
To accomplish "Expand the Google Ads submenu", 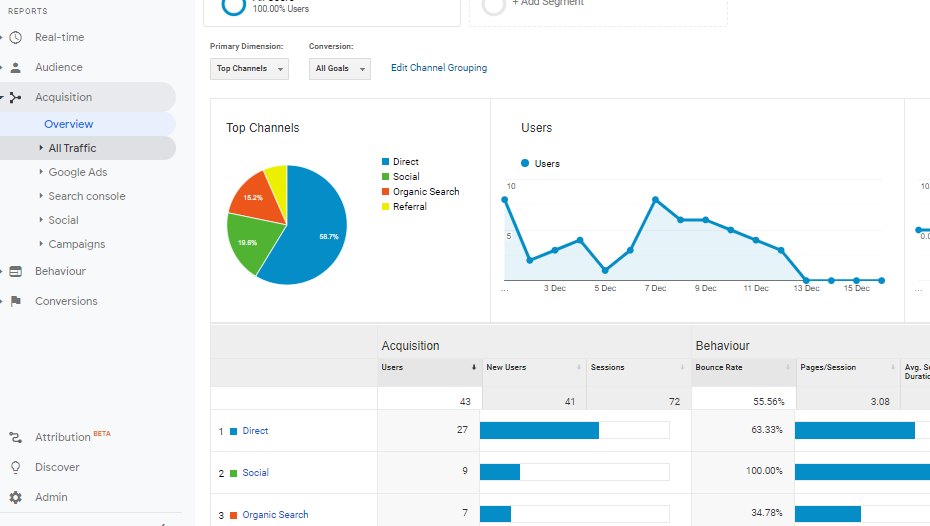I will pos(77,172).
